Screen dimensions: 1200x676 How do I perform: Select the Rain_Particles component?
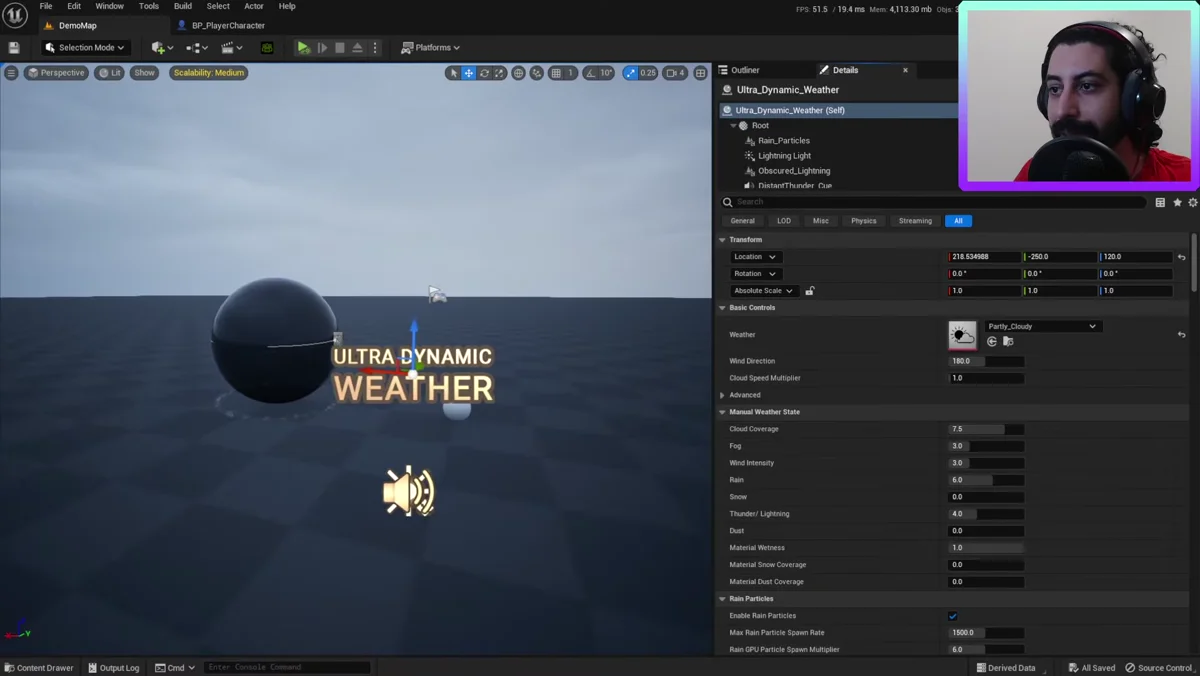tap(784, 141)
